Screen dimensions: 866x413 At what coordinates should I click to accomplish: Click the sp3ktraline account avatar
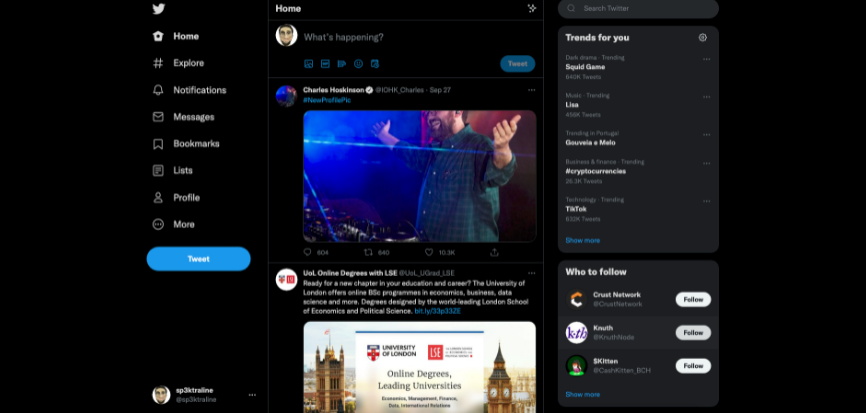[x=161, y=395]
